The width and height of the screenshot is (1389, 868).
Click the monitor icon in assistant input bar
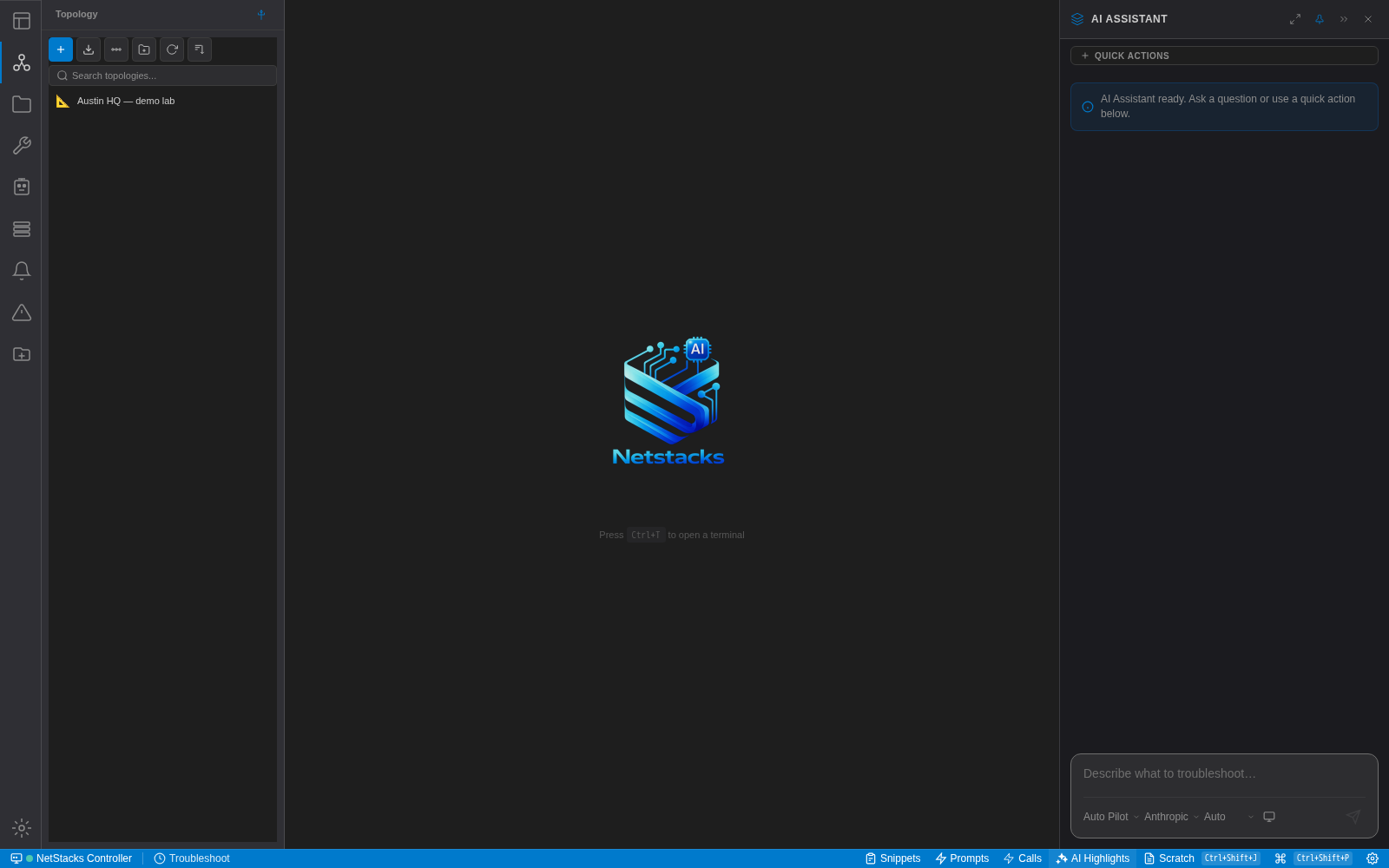pyautogui.click(x=1269, y=817)
